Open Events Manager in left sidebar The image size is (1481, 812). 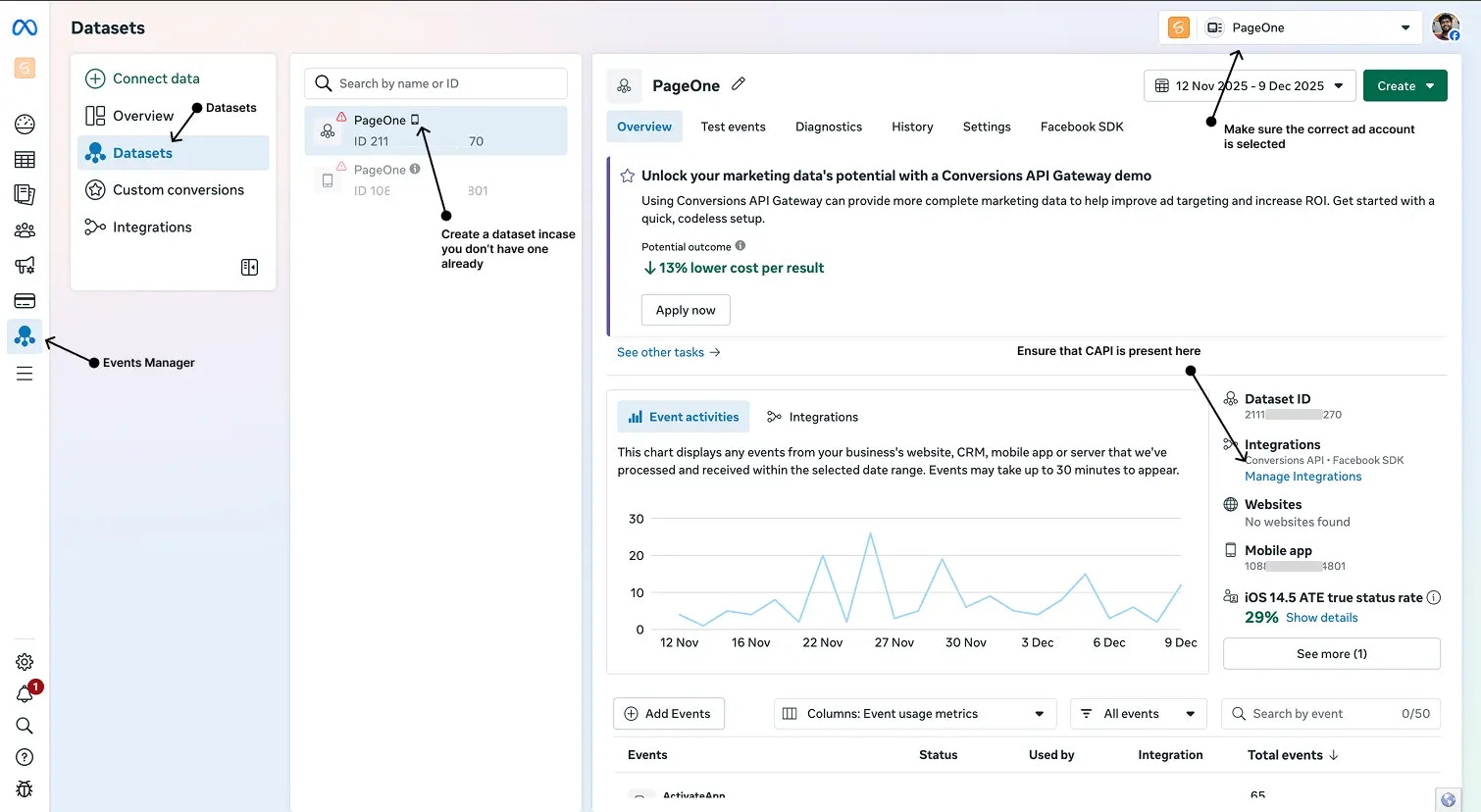pos(25,336)
